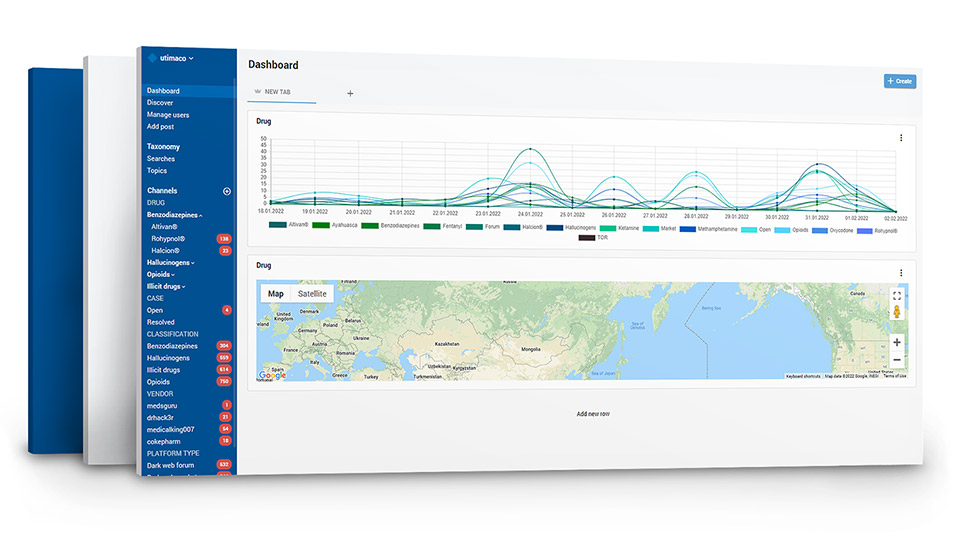Open map Terms of Use link
Screen dimensions: 960x540
pos(894,376)
